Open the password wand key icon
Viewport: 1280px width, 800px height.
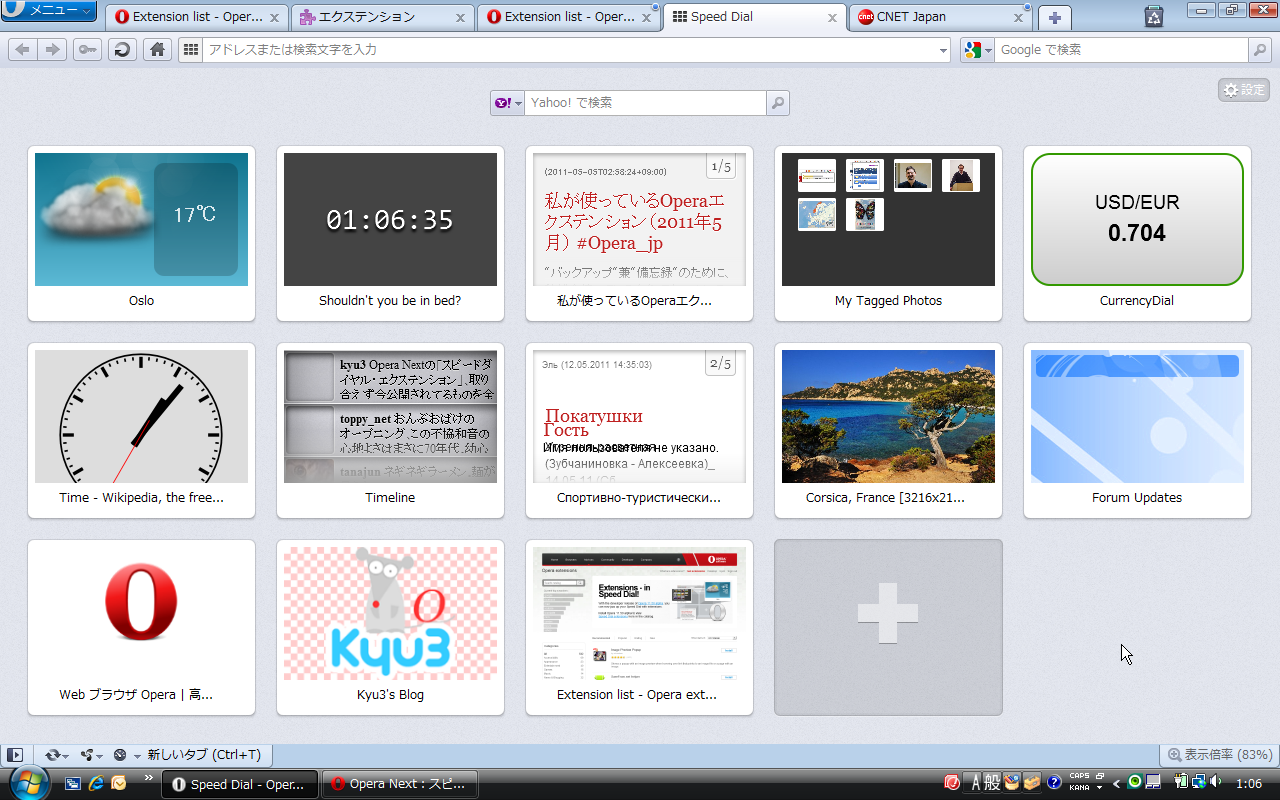(87, 49)
